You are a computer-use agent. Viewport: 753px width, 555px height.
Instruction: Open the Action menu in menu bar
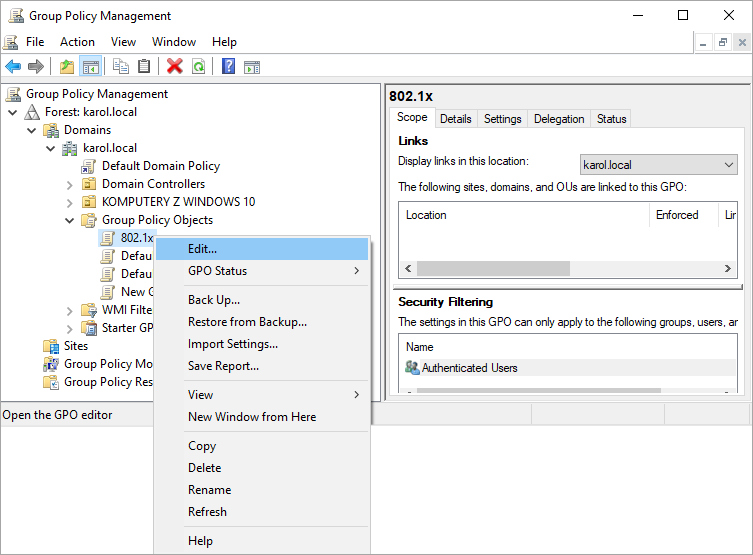pyautogui.click(x=77, y=42)
